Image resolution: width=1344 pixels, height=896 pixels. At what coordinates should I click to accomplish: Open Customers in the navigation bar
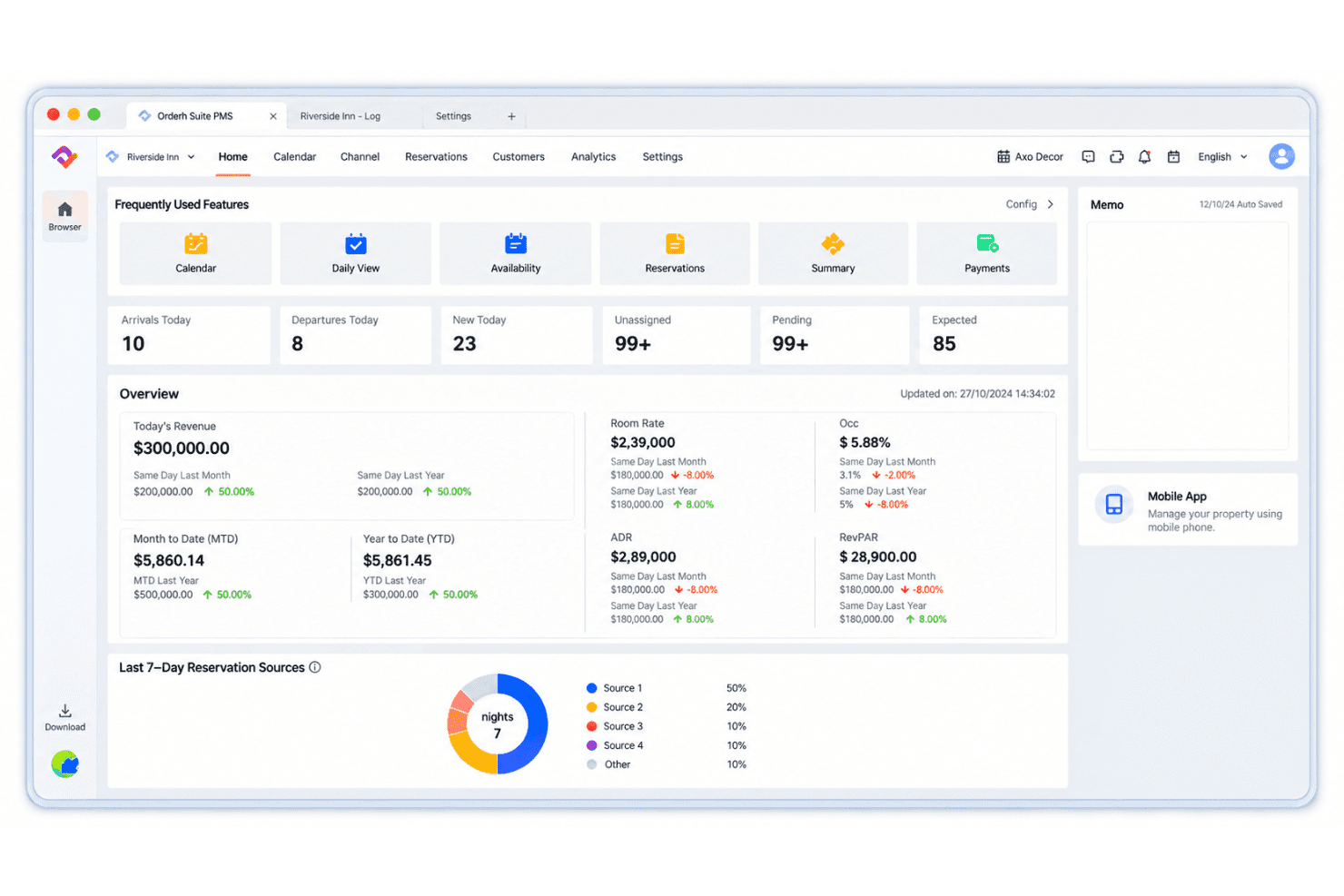click(x=519, y=157)
